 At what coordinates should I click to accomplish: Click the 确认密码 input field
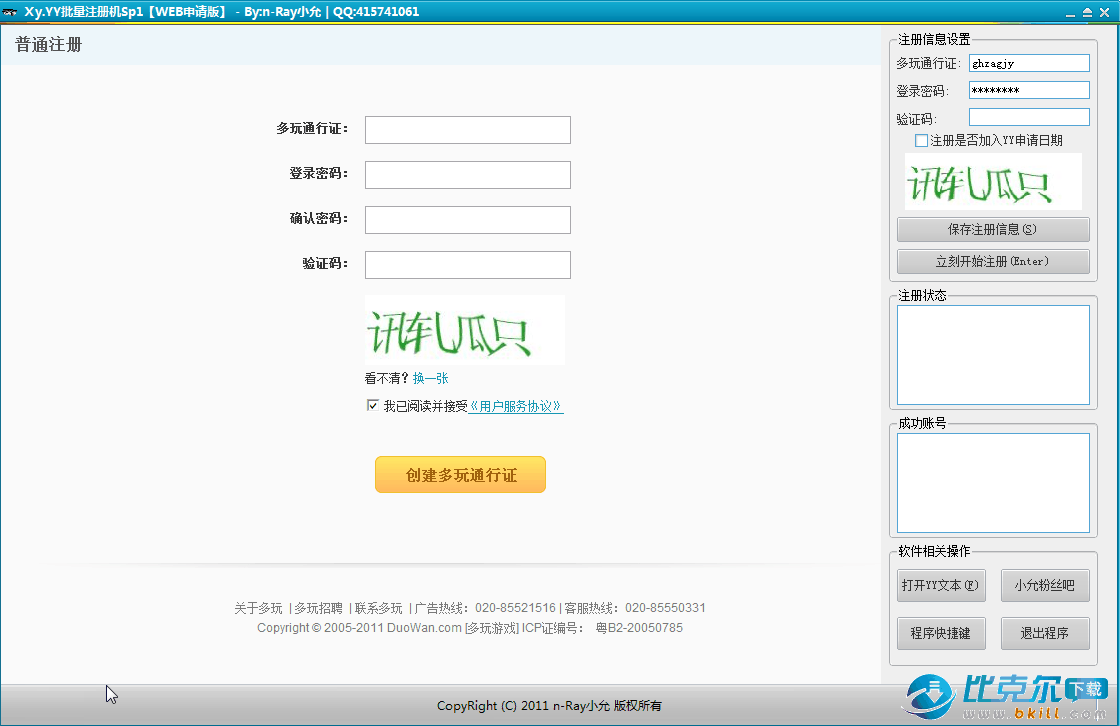467,220
